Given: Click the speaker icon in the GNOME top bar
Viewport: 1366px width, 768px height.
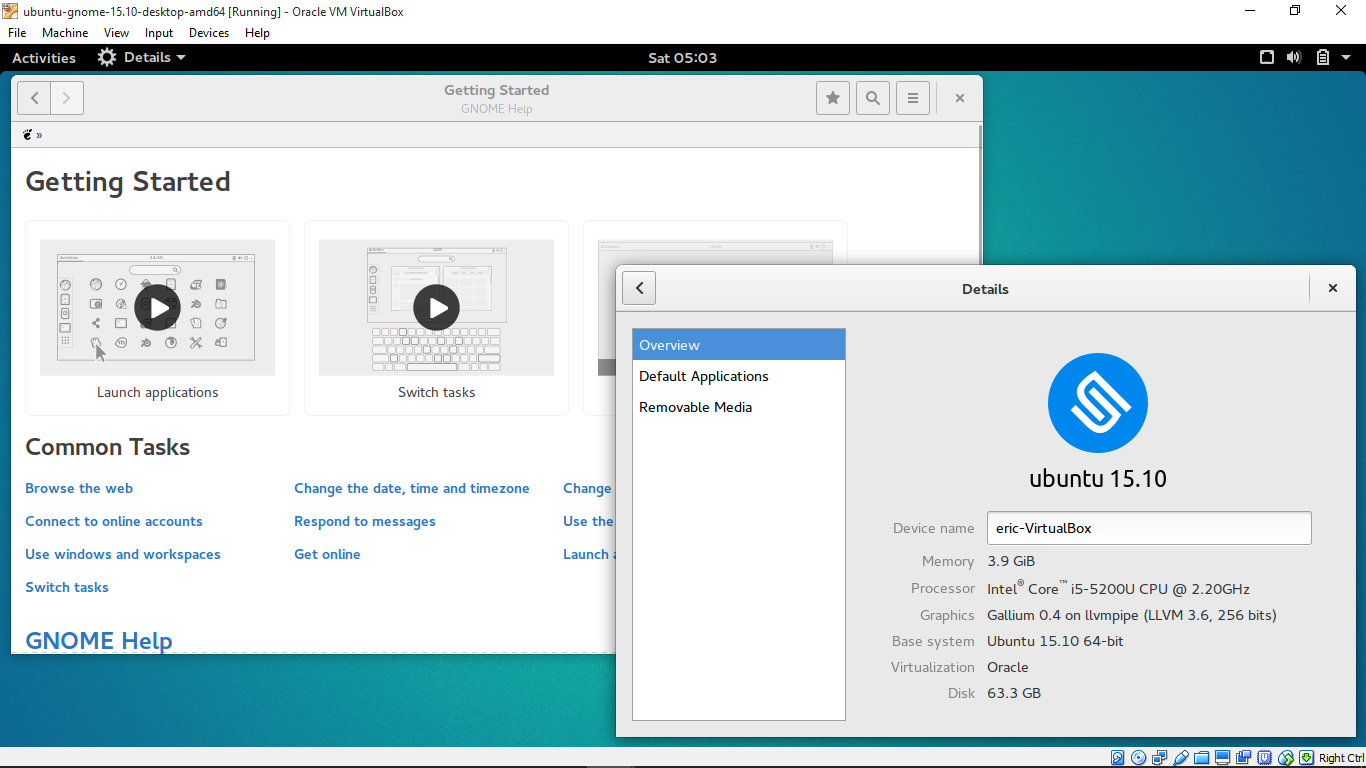Looking at the screenshot, I should tap(1293, 57).
